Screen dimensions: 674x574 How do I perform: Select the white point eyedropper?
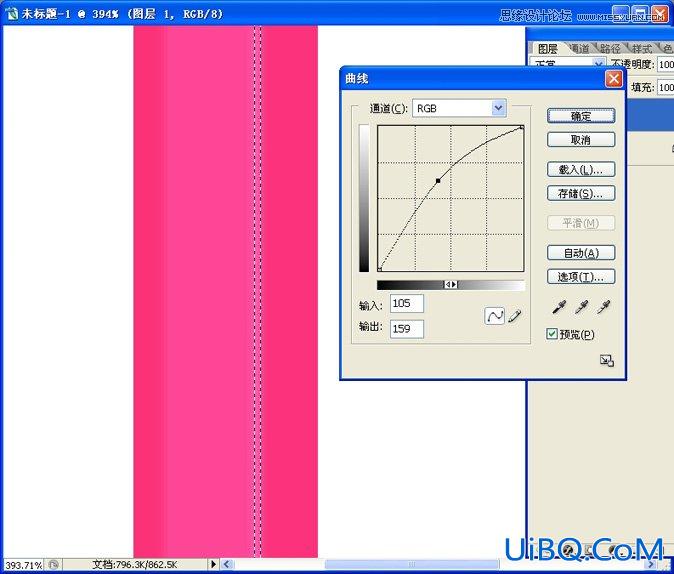click(x=604, y=307)
